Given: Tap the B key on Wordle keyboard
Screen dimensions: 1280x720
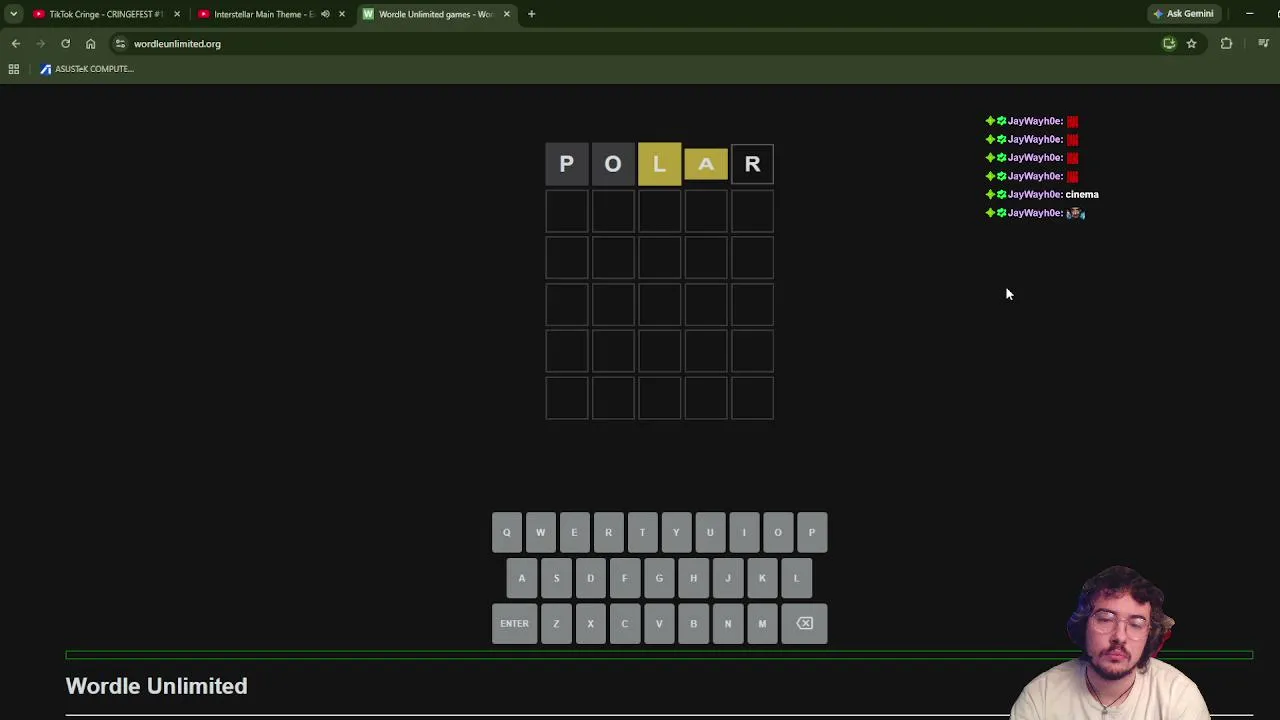Looking at the screenshot, I should (693, 624).
